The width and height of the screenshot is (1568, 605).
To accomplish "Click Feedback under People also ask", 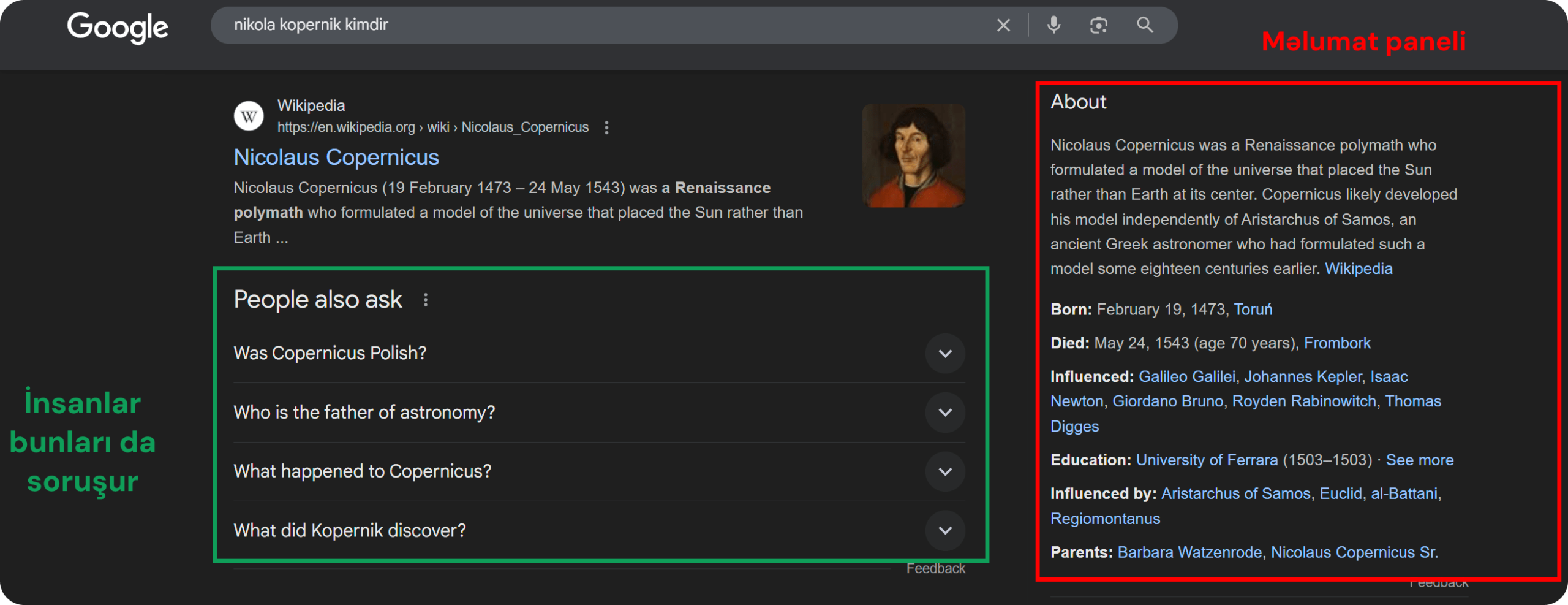I will tap(936, 569).
